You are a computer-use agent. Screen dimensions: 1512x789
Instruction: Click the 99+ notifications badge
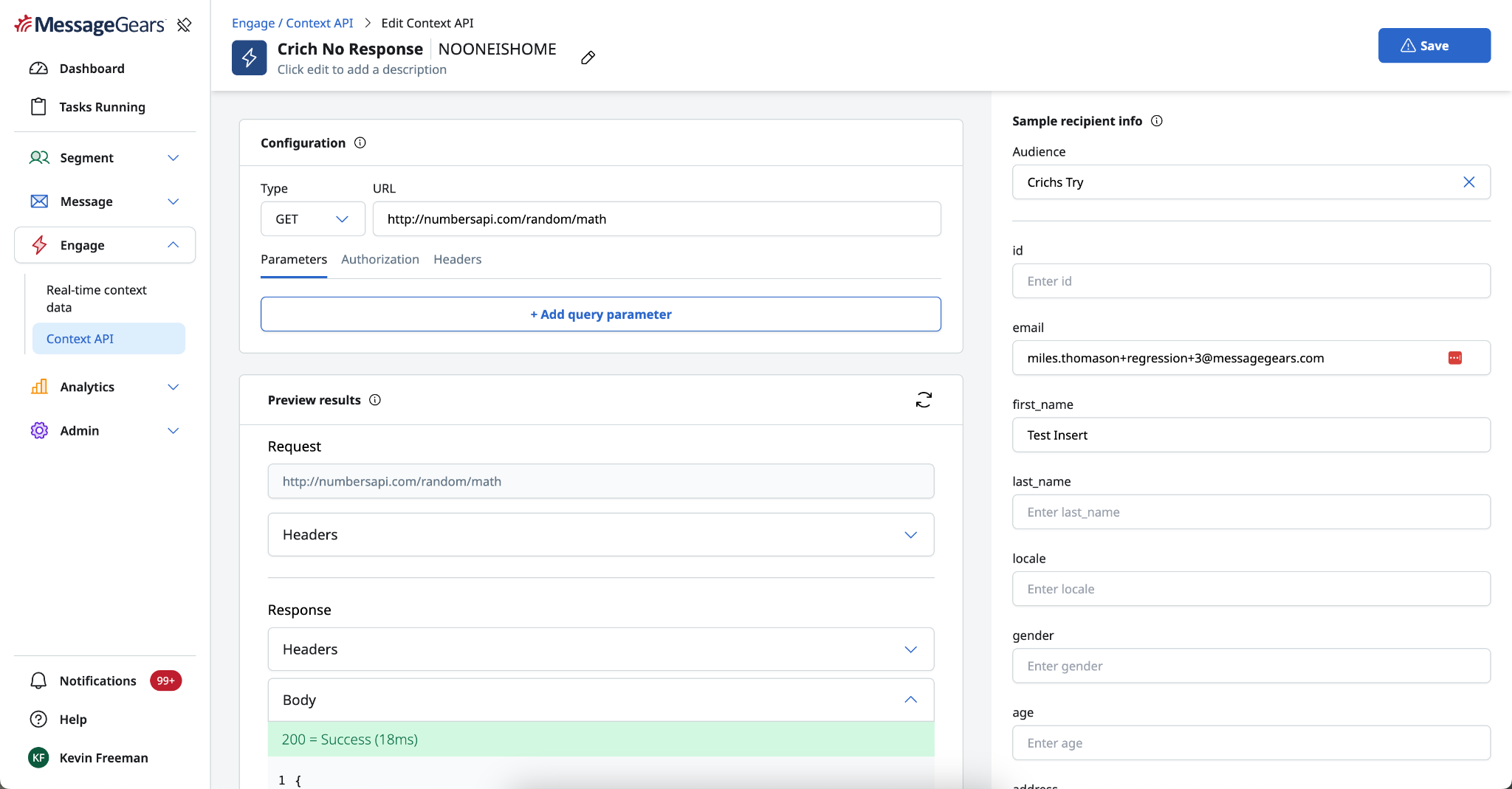pos(165,681)
